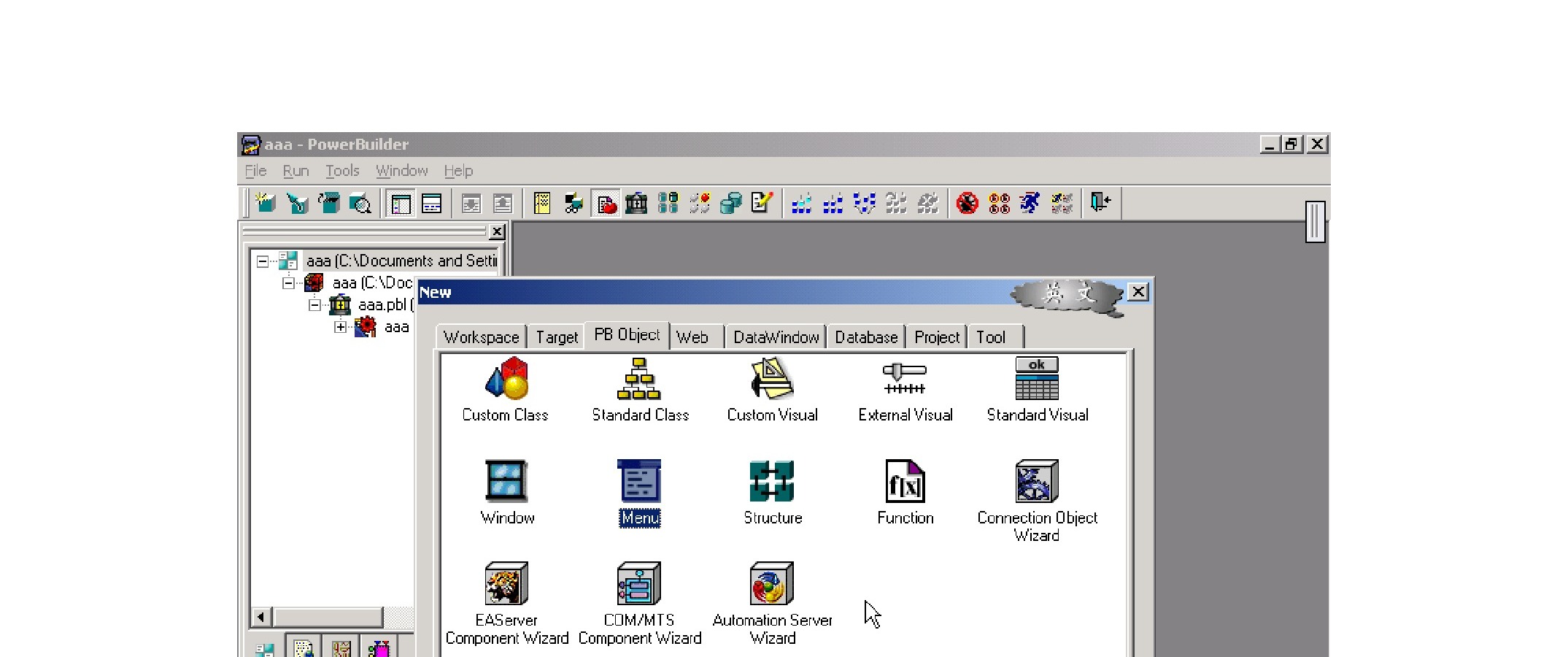Image resolution: width=1568 pixels, height=657 pixels.
Task: Click the Next Error down-arrow icon
Action: 471,203
